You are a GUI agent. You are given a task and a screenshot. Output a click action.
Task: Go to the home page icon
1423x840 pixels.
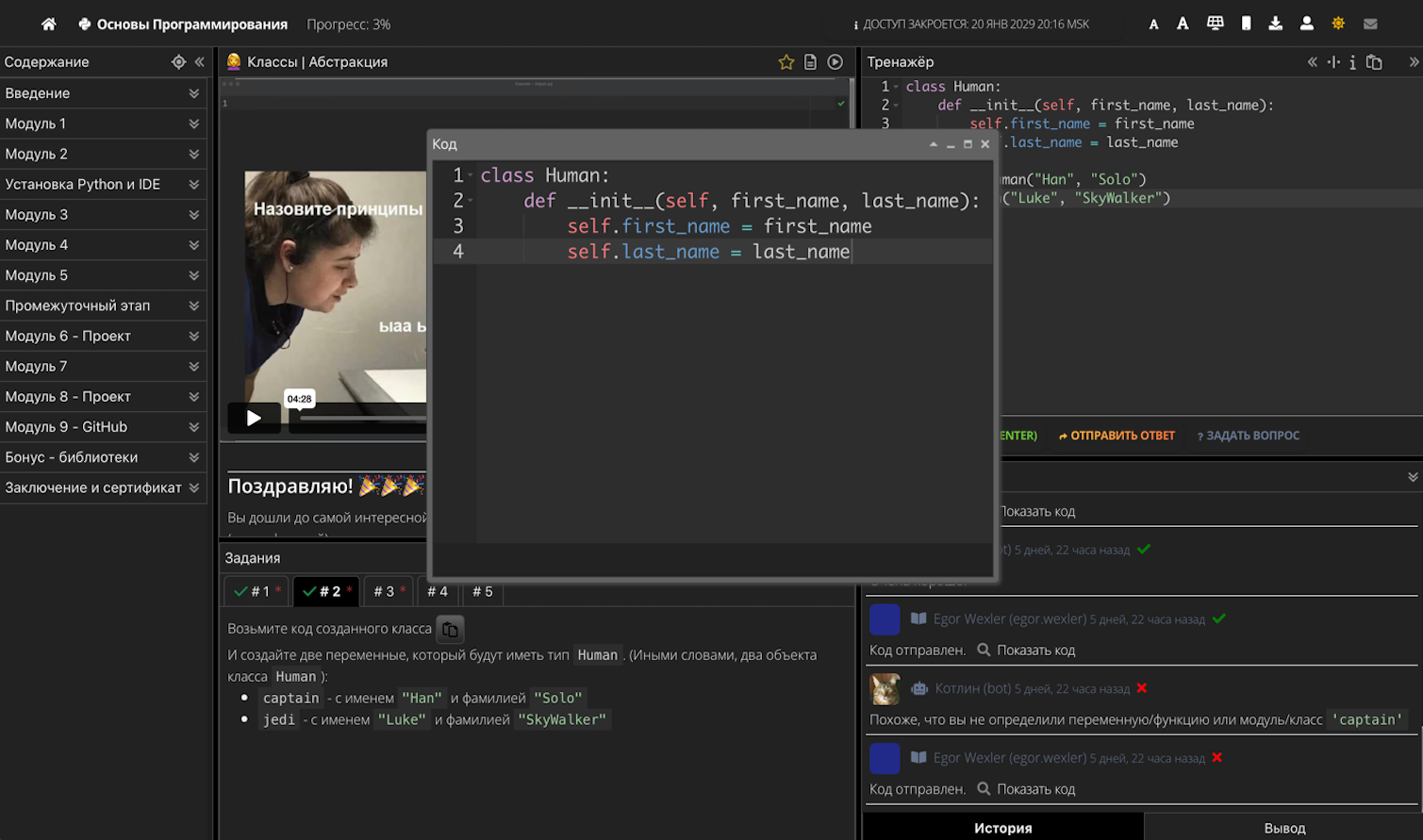[x=48, y=25]
